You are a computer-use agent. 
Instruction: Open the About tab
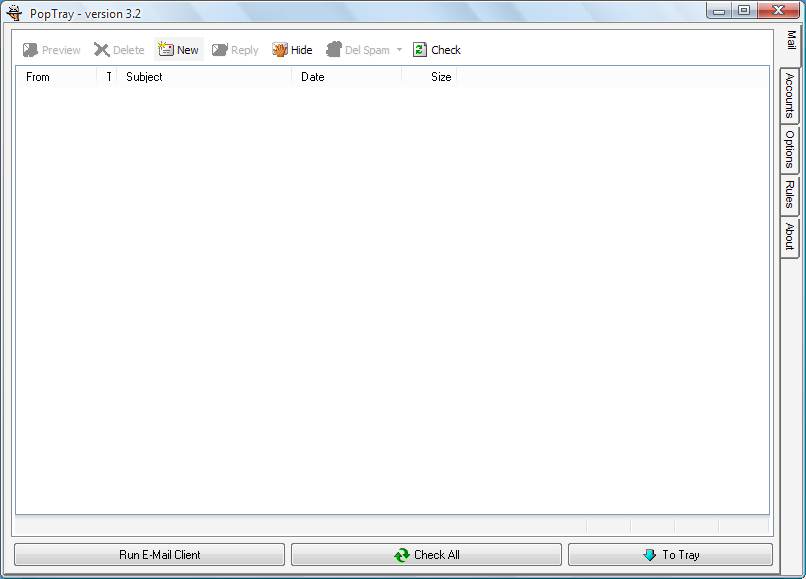[790, 237]
